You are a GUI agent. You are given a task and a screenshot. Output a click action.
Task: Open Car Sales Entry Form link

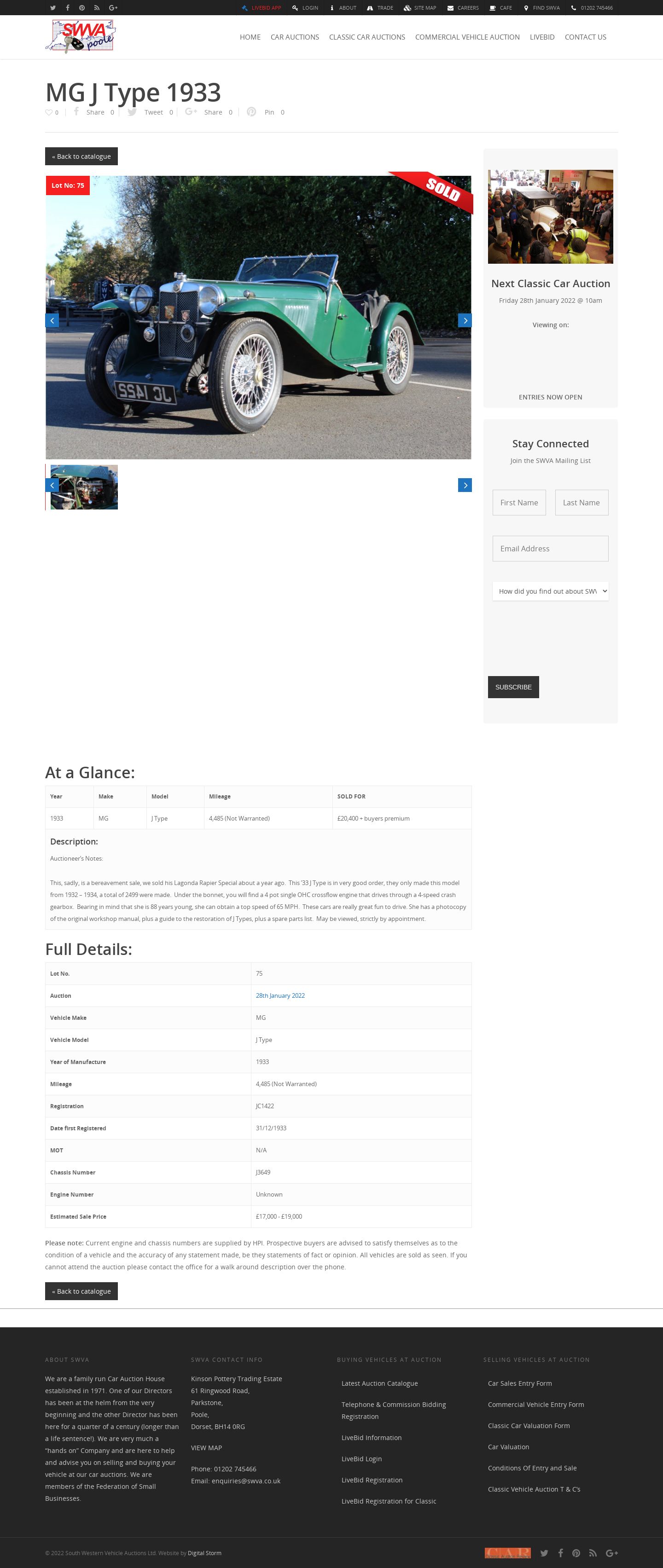520,1383
